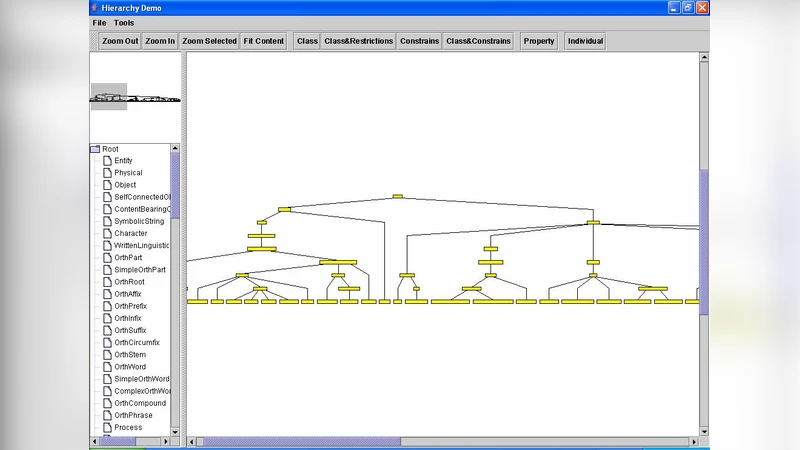Open the Tools menu
This screenshot has width=800, height=450.
point(124,22)
